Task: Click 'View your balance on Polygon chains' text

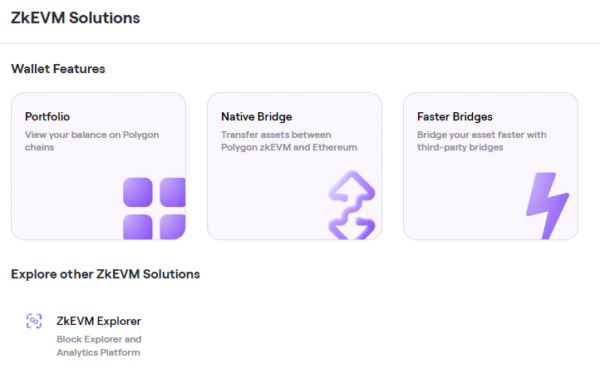Action: (92, 141)
